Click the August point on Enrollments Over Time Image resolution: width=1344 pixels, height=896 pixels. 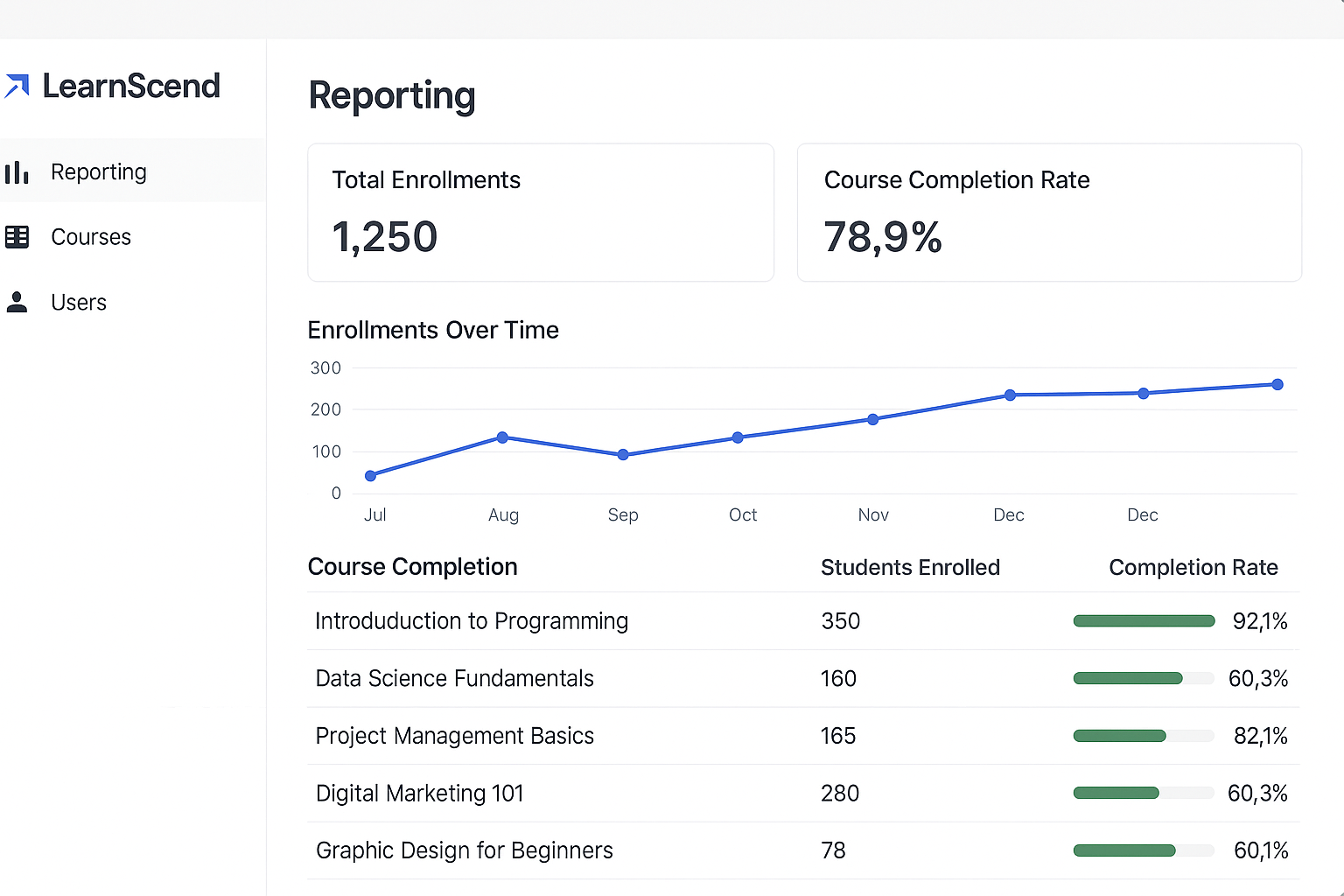(502, 437)
